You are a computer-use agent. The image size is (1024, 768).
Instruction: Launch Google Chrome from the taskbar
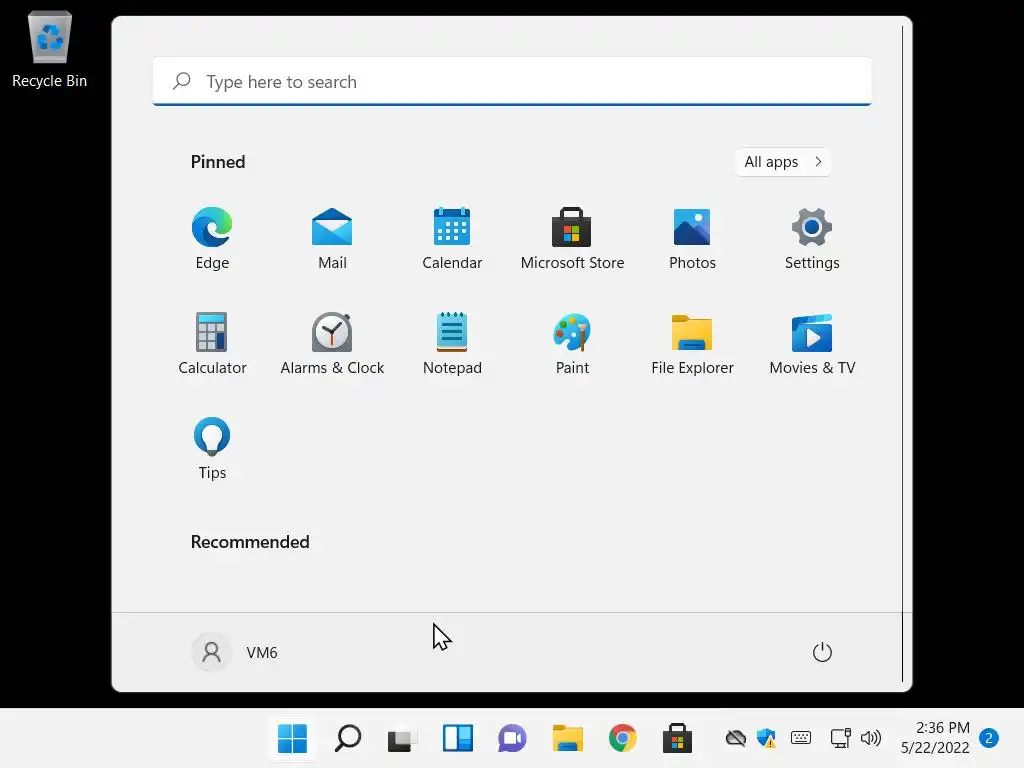[622, 739]
